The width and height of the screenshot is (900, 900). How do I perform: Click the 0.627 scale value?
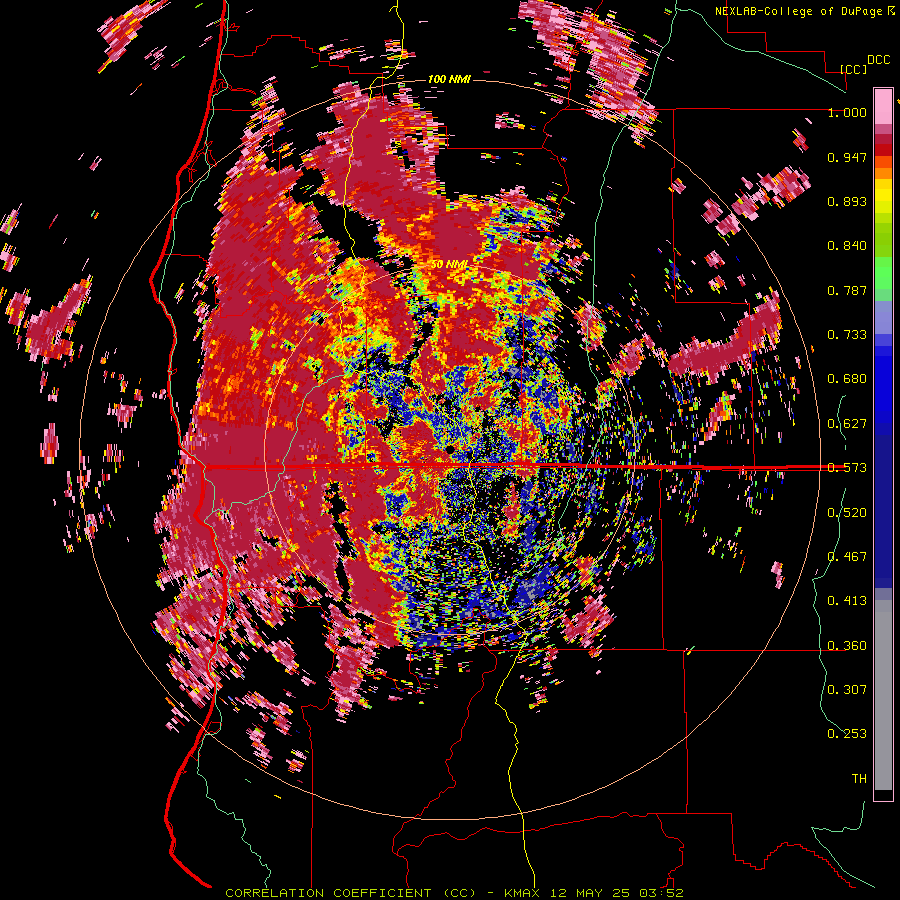tap(847, 424)
